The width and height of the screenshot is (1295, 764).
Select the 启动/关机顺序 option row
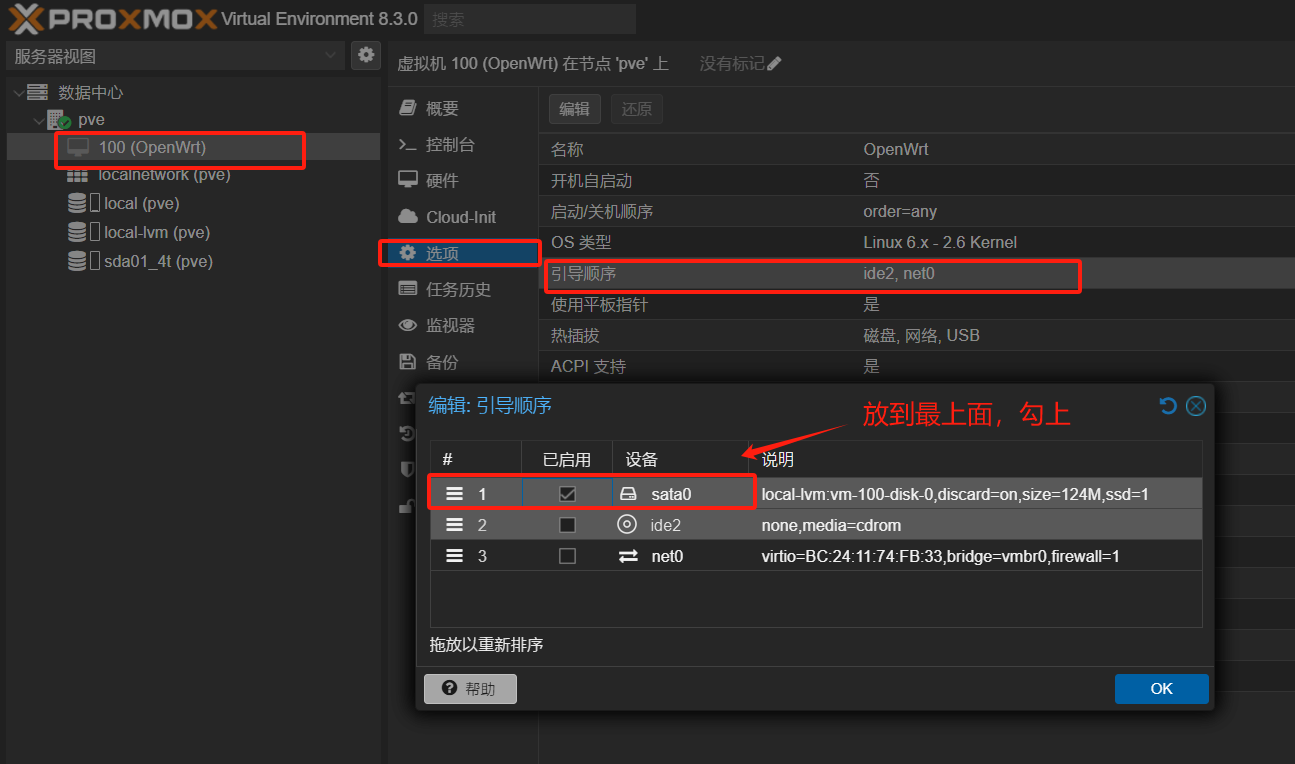click(x=916, y=212)
